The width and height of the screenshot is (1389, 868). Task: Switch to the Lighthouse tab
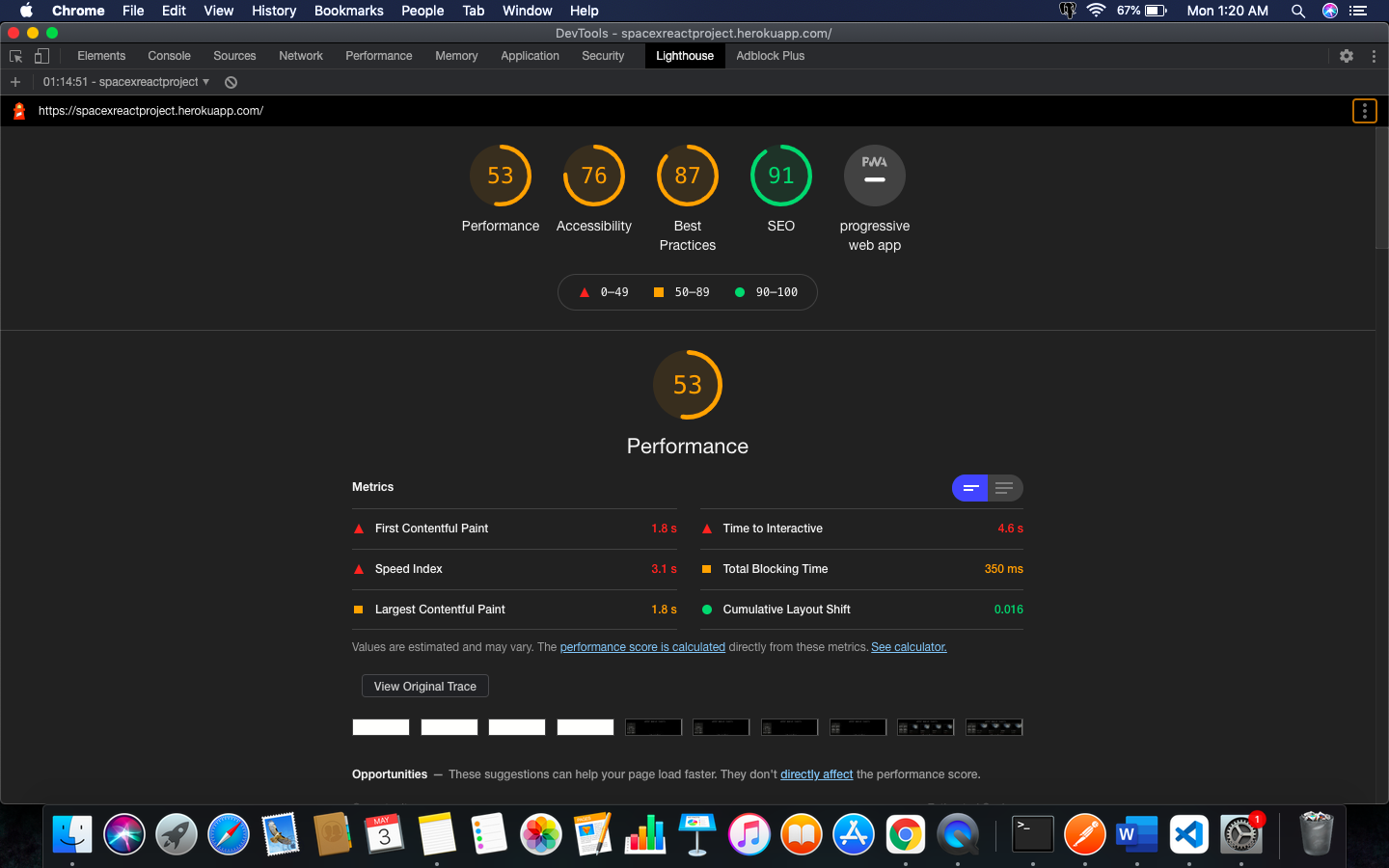click(x=684, y=56)
